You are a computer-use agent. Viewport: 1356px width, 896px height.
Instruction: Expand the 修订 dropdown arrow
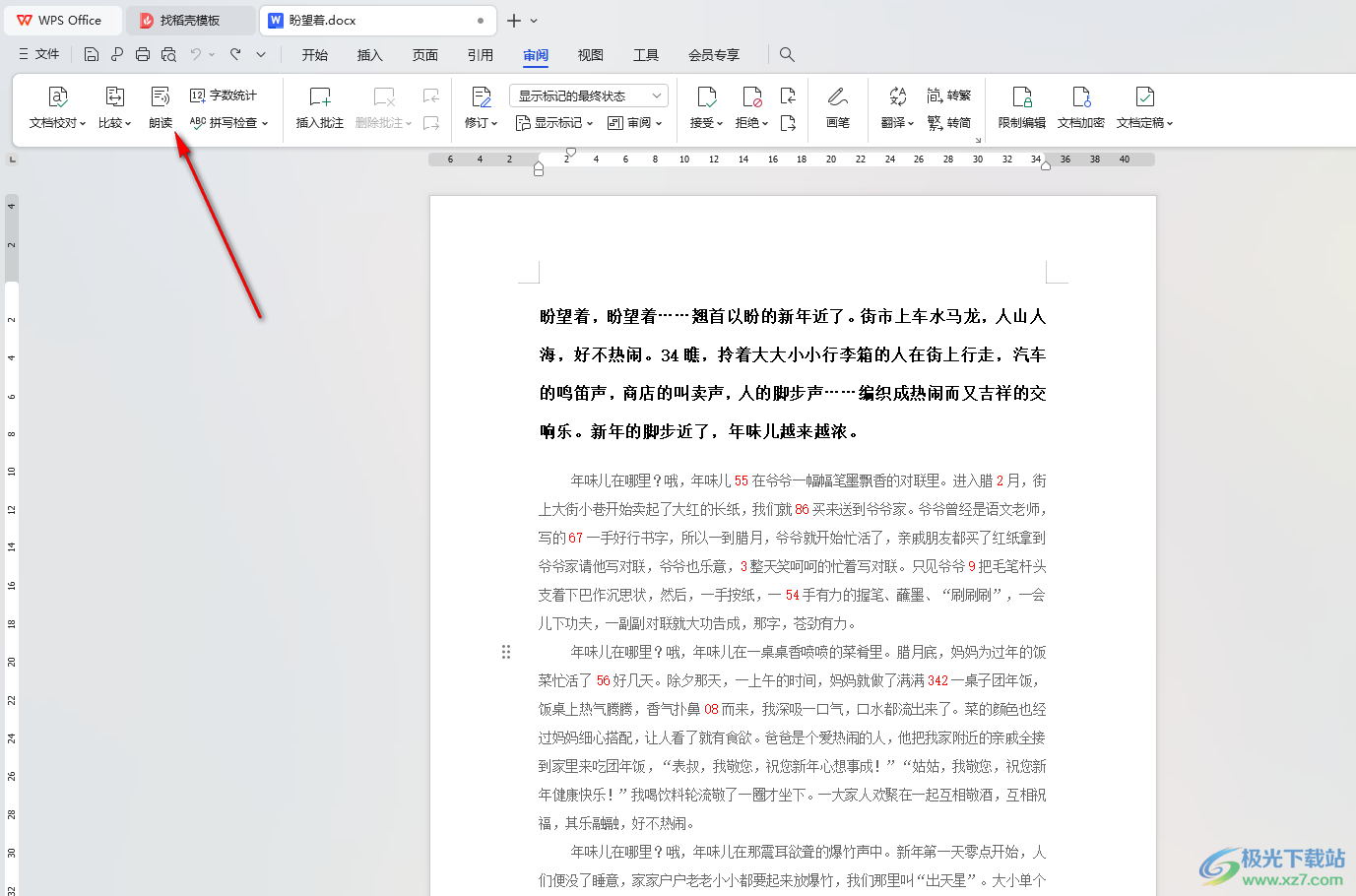click(494, 124)
